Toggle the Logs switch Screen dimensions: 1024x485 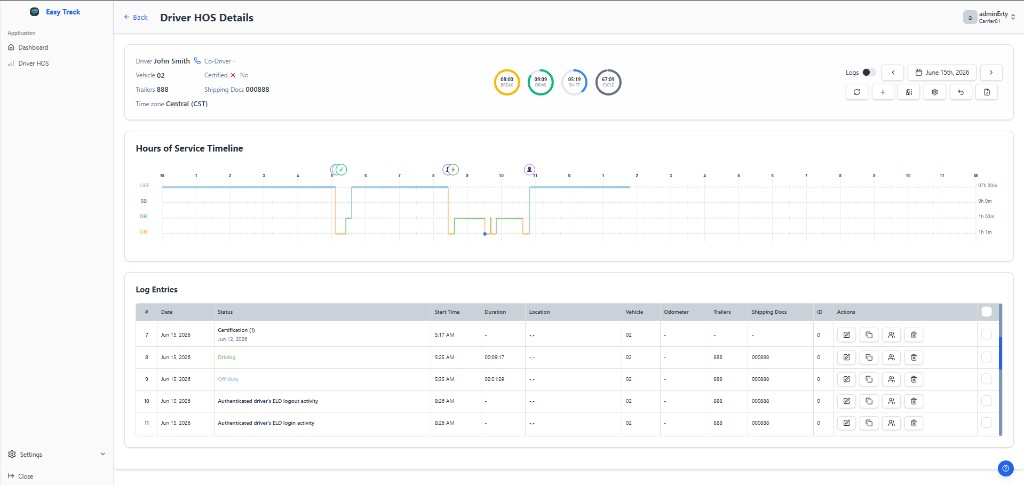[869, 72]
